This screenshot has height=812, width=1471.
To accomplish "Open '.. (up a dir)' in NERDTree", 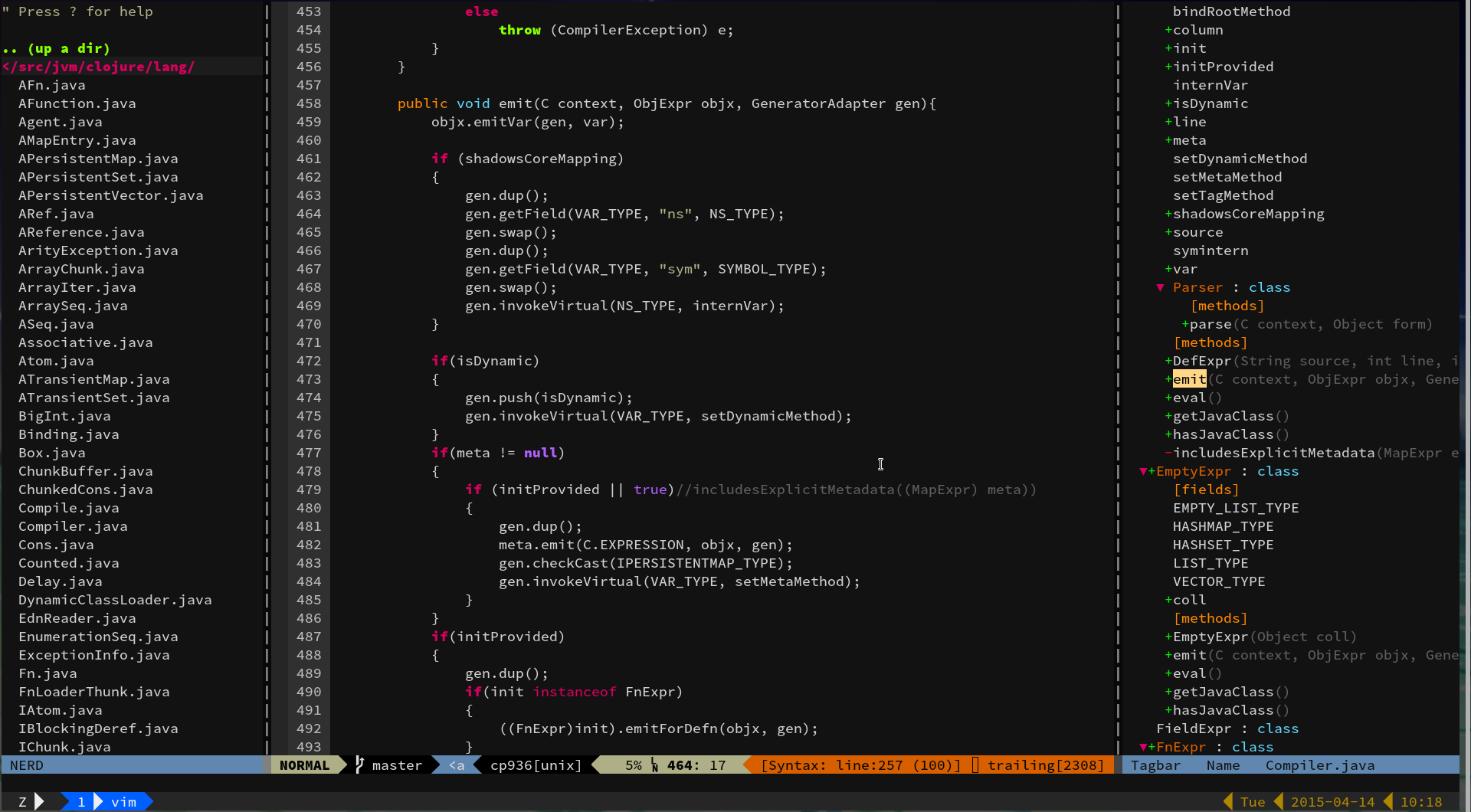I will coord(57,48).
